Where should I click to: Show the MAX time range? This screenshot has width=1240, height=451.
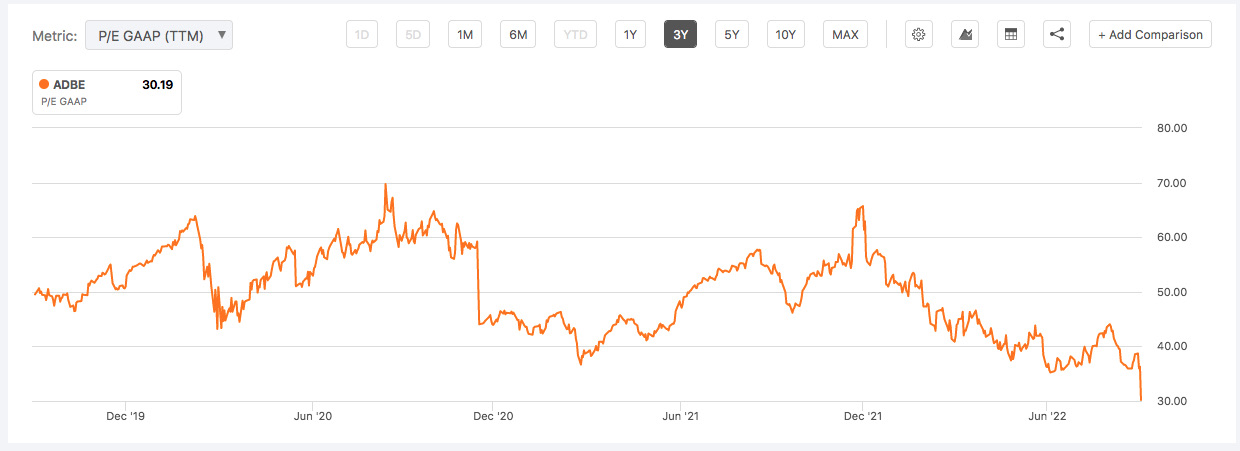coord(845,35)
